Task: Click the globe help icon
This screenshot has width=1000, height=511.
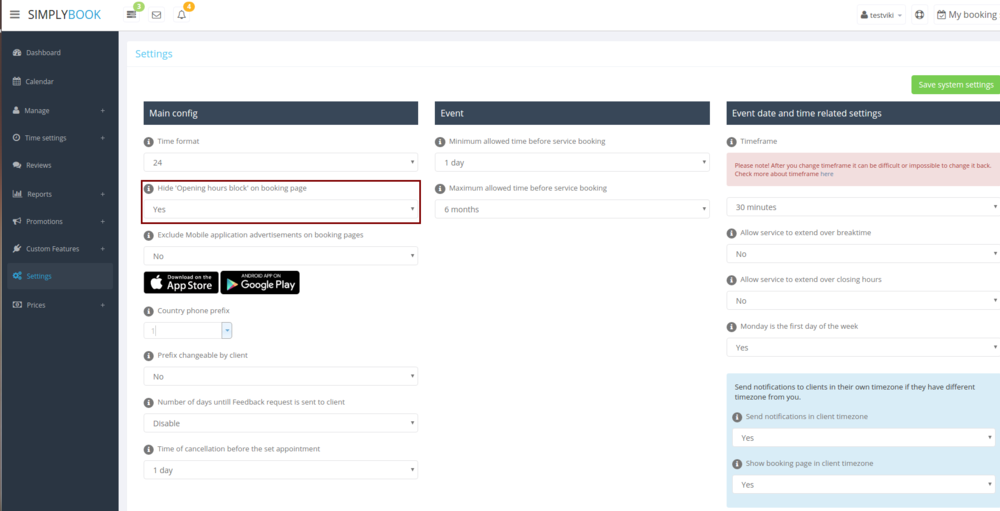Action: coord(919,15)
